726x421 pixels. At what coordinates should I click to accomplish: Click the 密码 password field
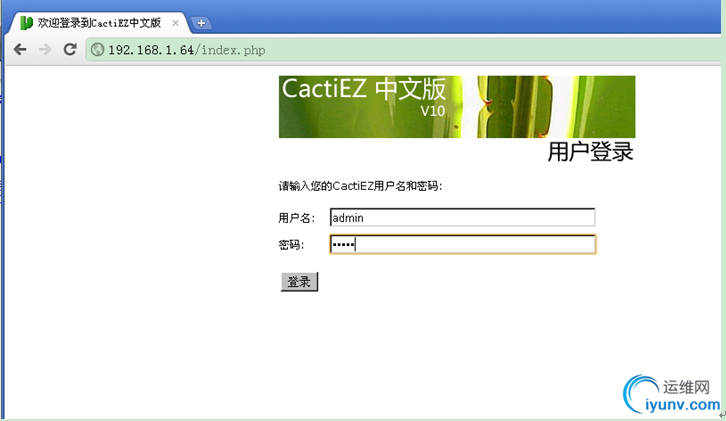pos(462,244)
